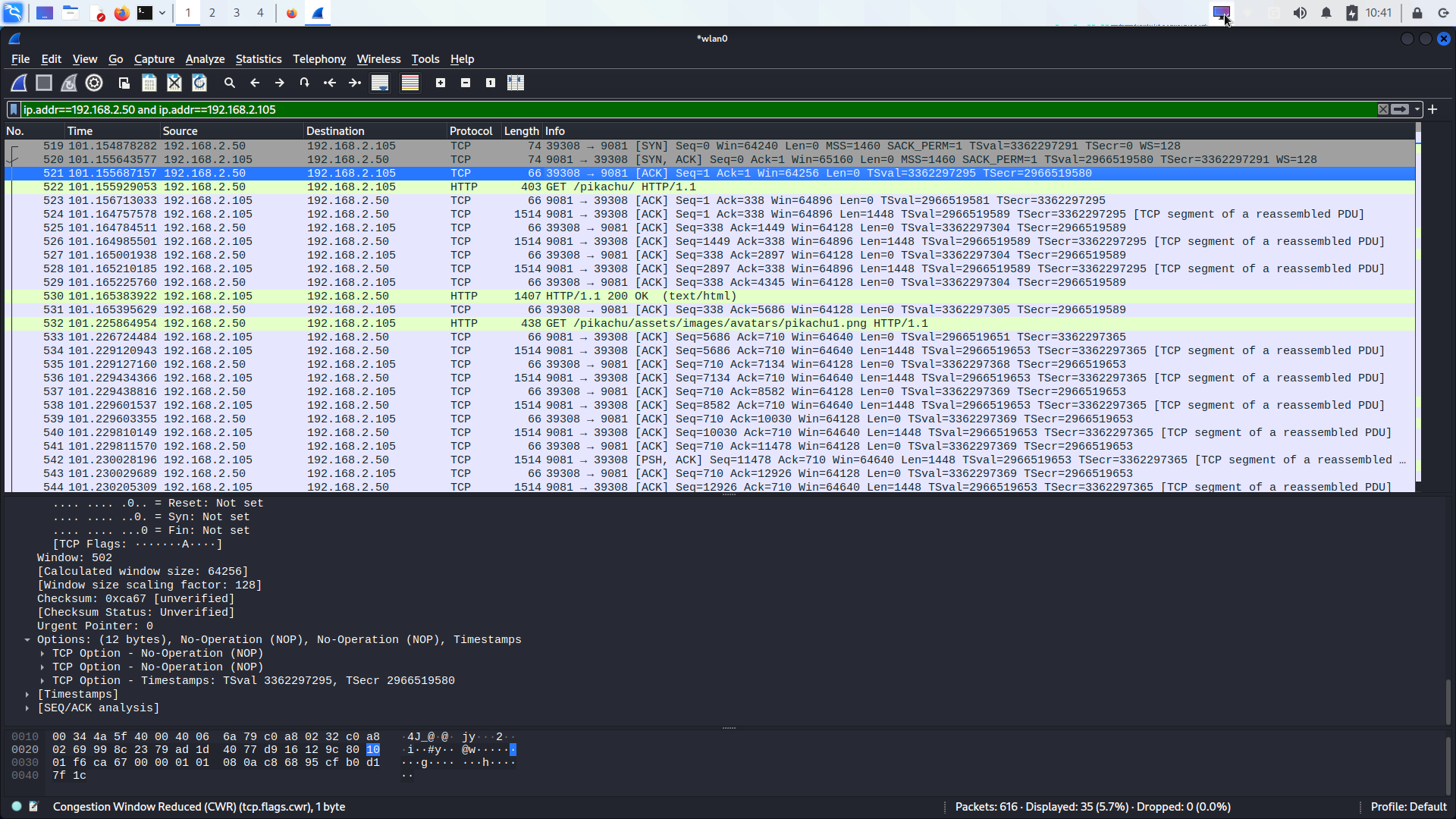Toggle auto-scroll to last packet during capture

(380, 83)
